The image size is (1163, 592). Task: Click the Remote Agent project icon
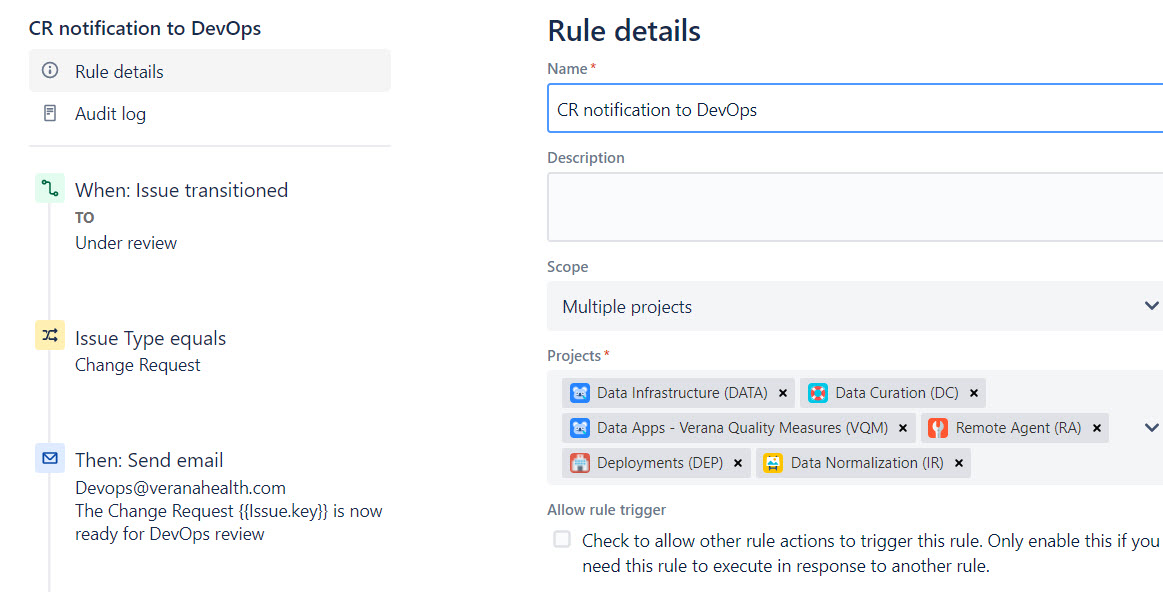pos(938,427)
